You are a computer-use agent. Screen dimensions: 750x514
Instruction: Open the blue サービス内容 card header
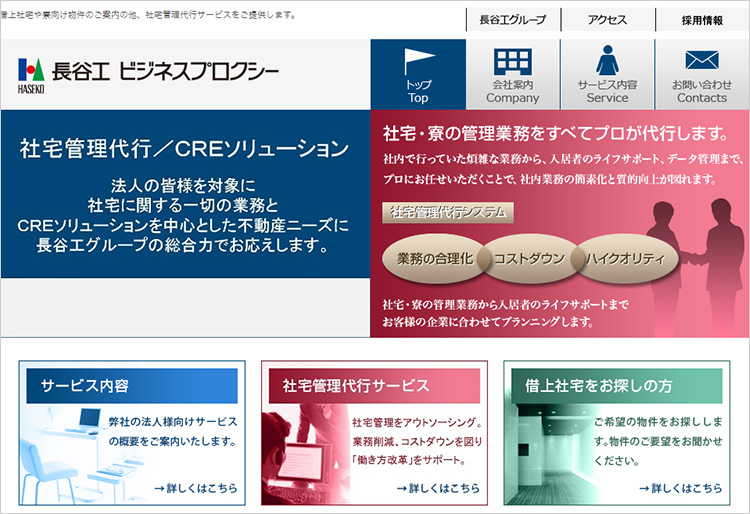132,385
